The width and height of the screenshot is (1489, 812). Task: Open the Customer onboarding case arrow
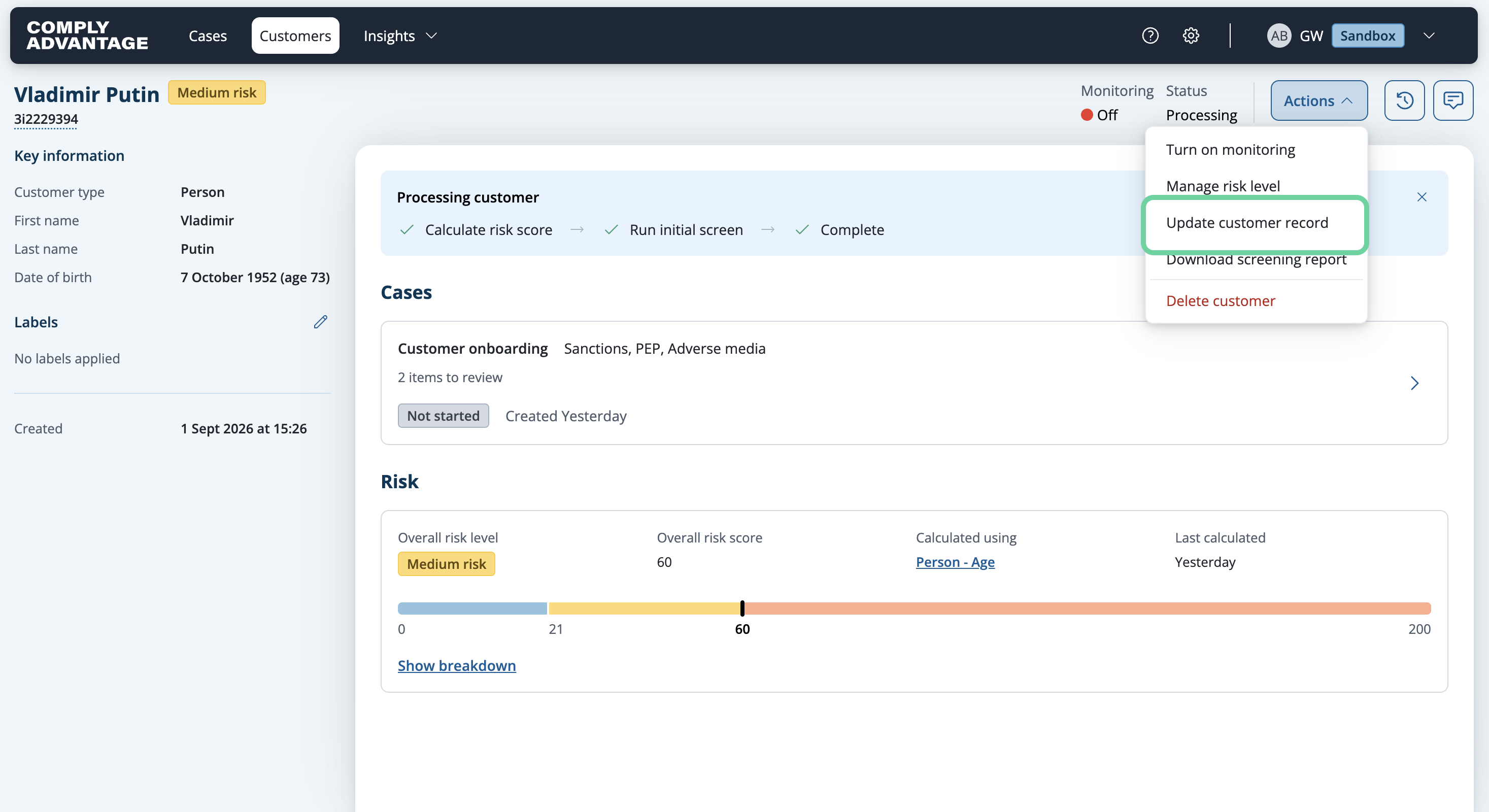tap(1414, 383)
